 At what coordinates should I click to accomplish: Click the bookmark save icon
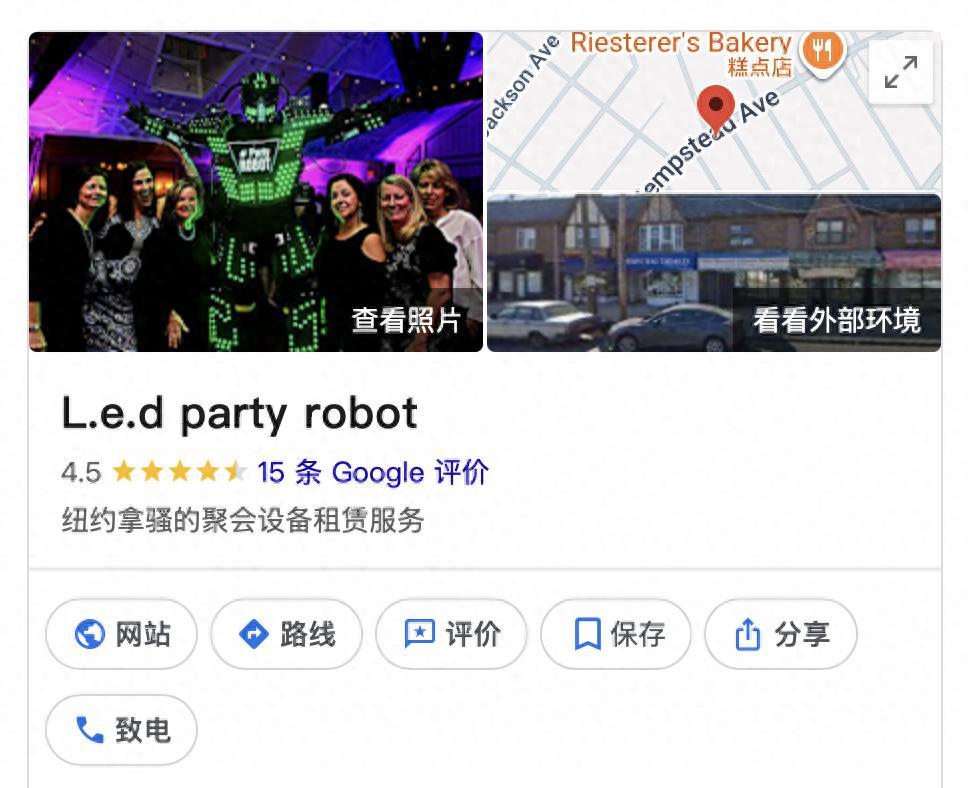(587, 634)
